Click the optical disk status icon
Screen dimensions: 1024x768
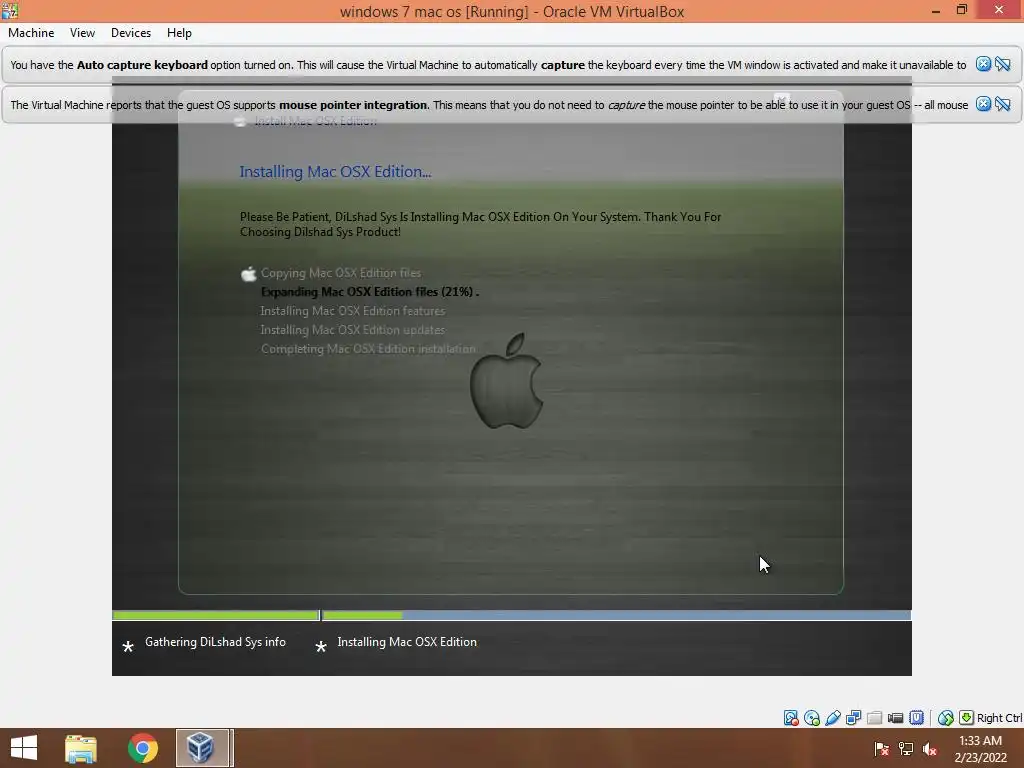click(812, 718)
